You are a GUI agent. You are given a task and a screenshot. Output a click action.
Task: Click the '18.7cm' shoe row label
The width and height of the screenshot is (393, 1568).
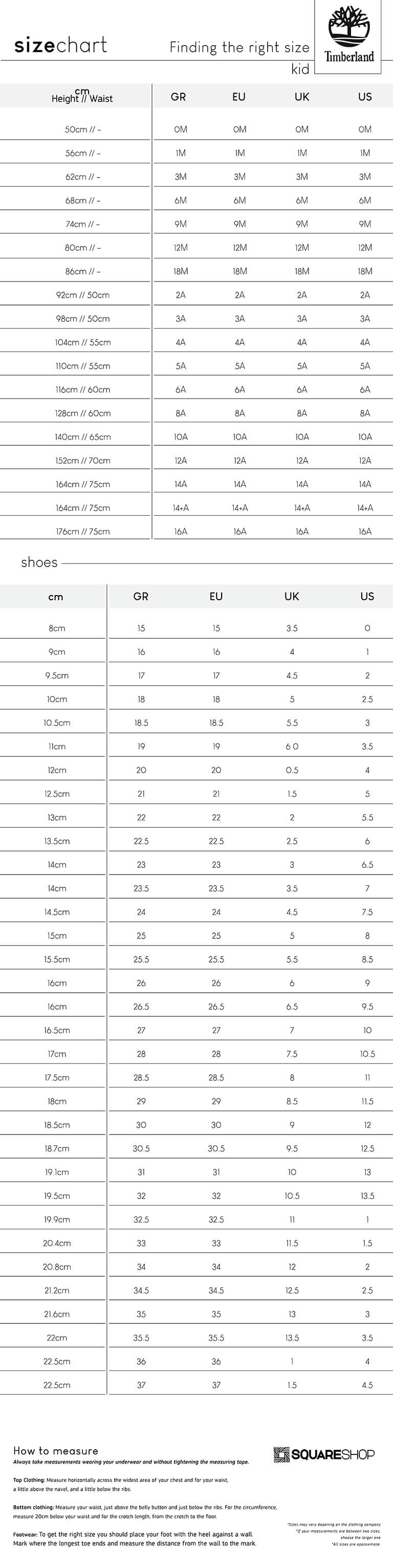[57, 1148]
